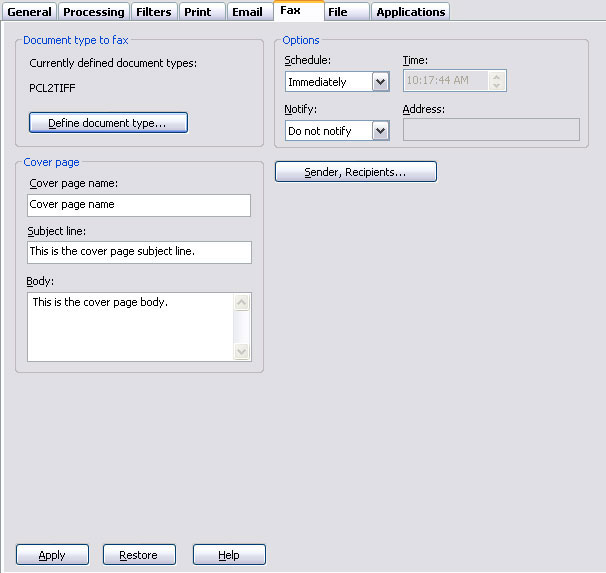Click the Body scrollbar up arrow

(x=241, y=302)
